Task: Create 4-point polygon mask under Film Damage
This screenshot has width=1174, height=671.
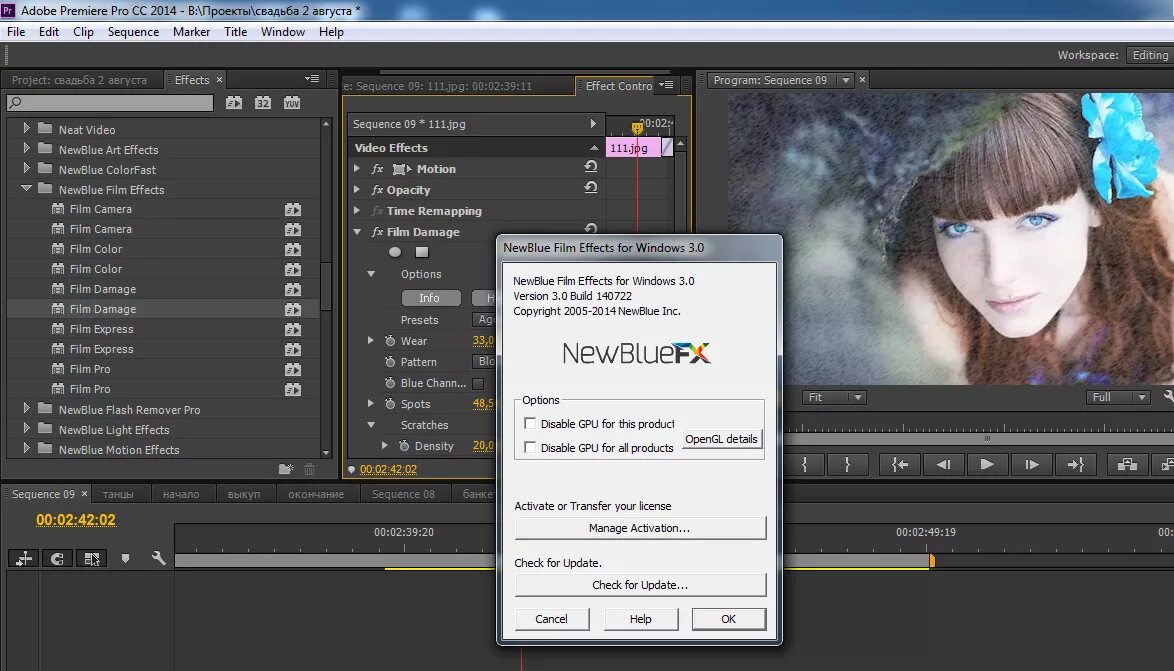Action: 422,252
